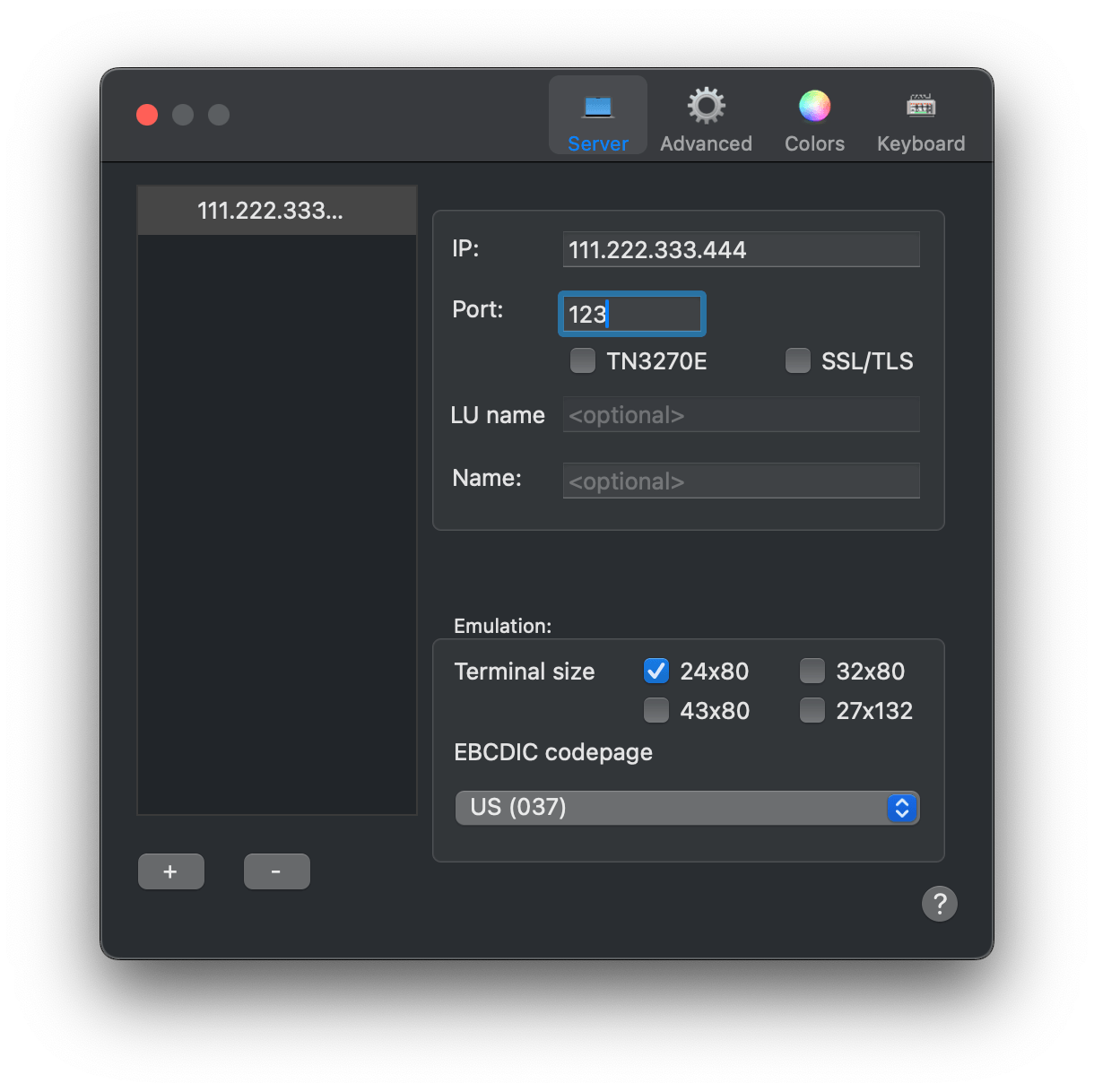Click the Name optional field
The width and height of the screenshot is (1094, 1092).
741,481
